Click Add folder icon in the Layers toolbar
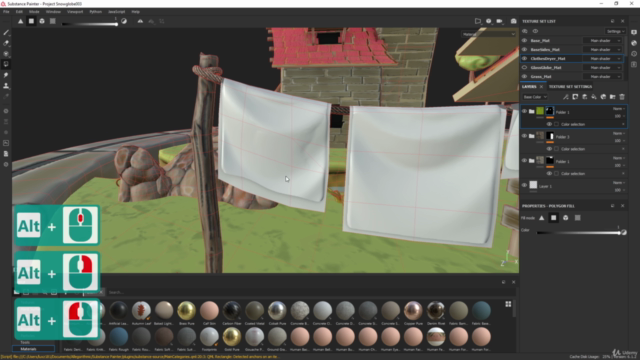Image resolution: width=640 pixels, height=360 pixels. coord(613,97)
